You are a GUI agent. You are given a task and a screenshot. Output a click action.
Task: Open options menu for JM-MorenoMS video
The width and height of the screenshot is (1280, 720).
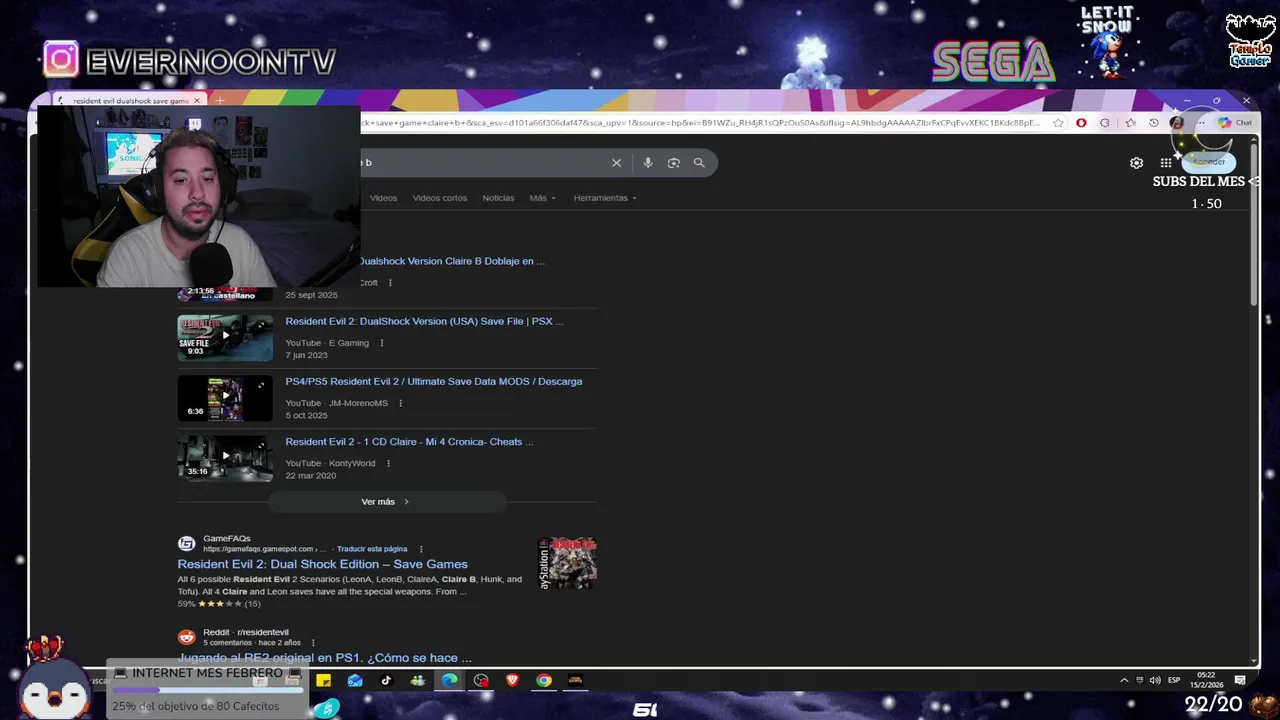400,403
